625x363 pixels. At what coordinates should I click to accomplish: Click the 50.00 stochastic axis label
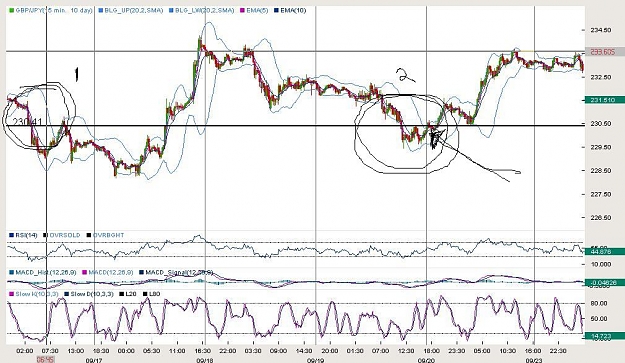coord(599,319)
